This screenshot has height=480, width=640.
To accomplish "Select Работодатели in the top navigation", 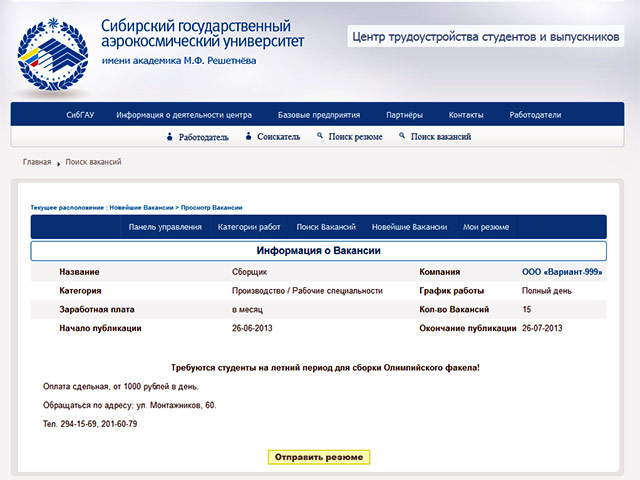I will 535,115.
